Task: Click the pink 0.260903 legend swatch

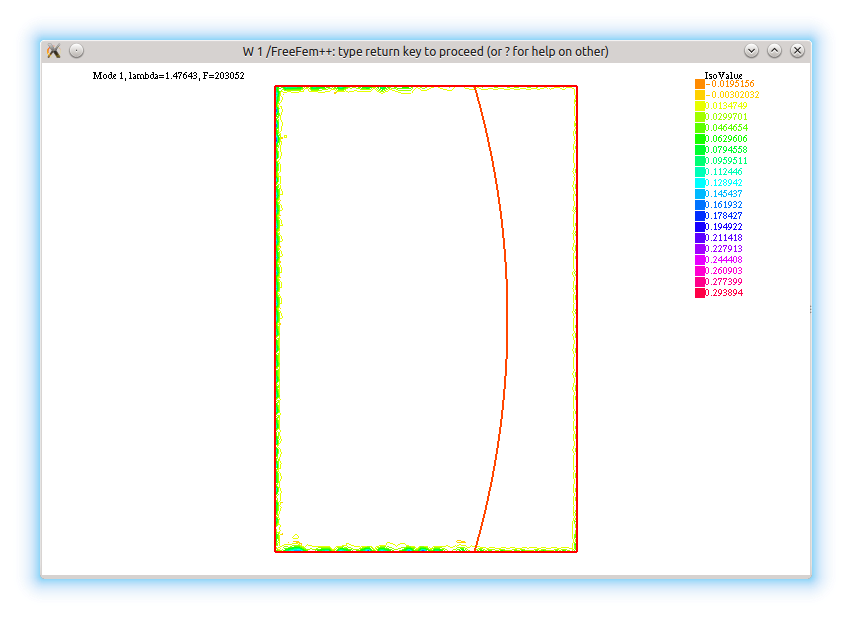Action: [700, 271]
